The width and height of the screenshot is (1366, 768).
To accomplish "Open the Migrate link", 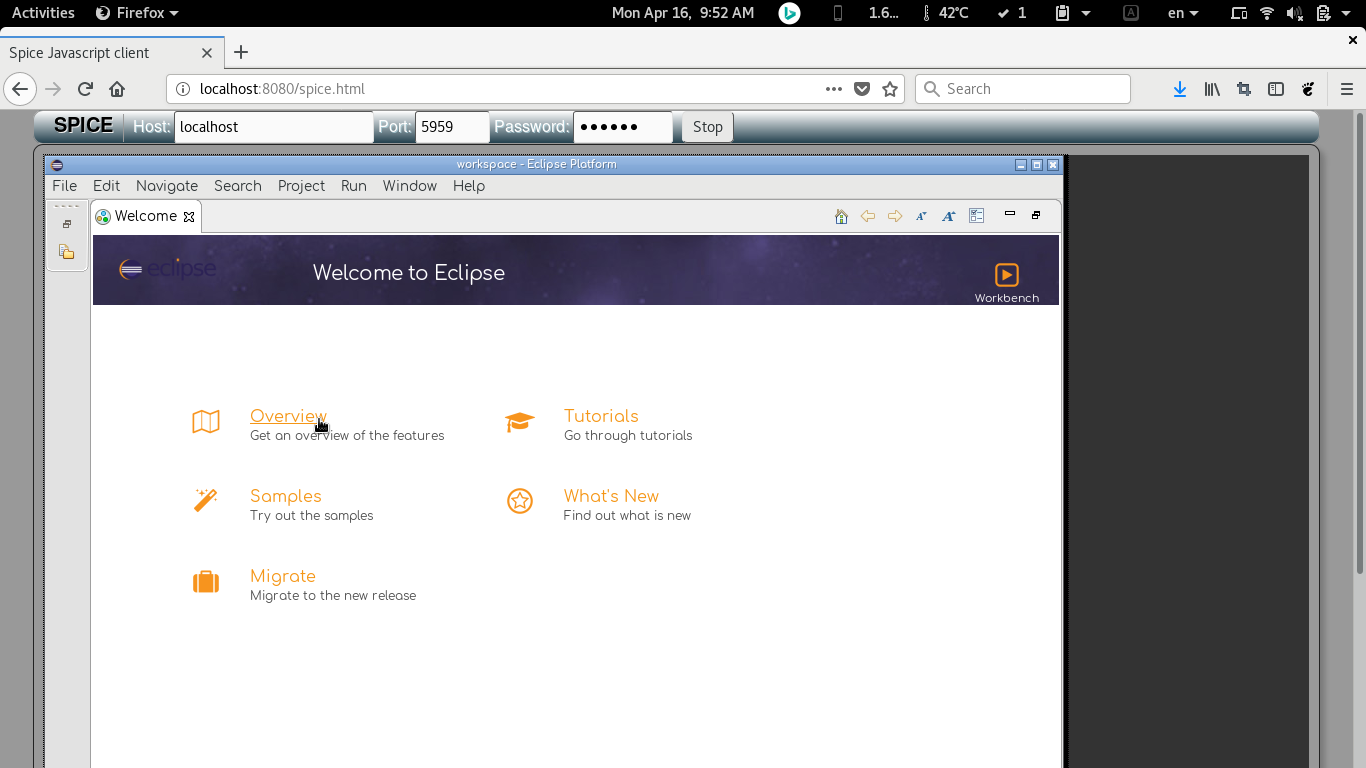I will (x=283, y=576).
